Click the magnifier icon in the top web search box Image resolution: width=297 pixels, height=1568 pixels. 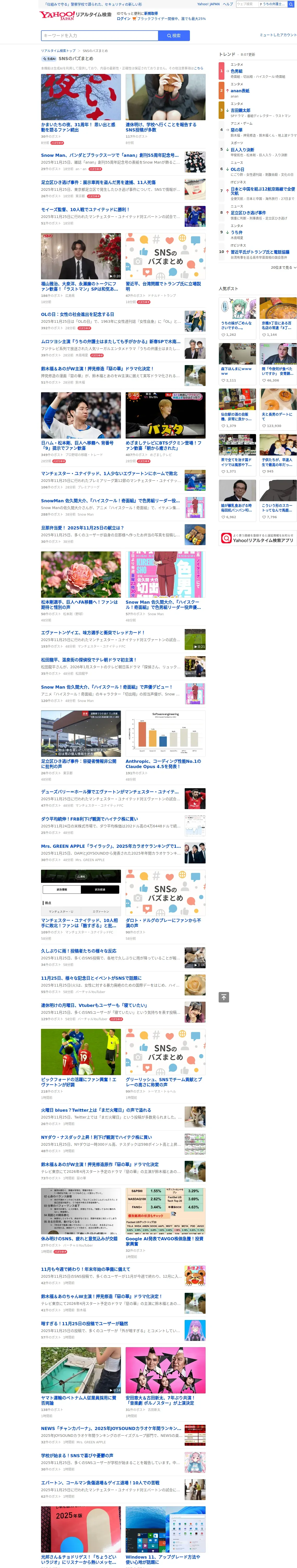pyautogui.click(x=291, y=4)
